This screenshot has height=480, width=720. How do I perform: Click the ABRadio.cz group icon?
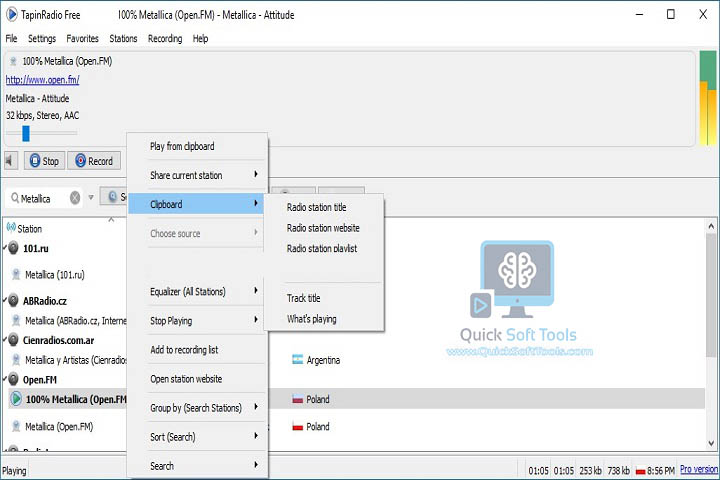[x=14, y=301]
